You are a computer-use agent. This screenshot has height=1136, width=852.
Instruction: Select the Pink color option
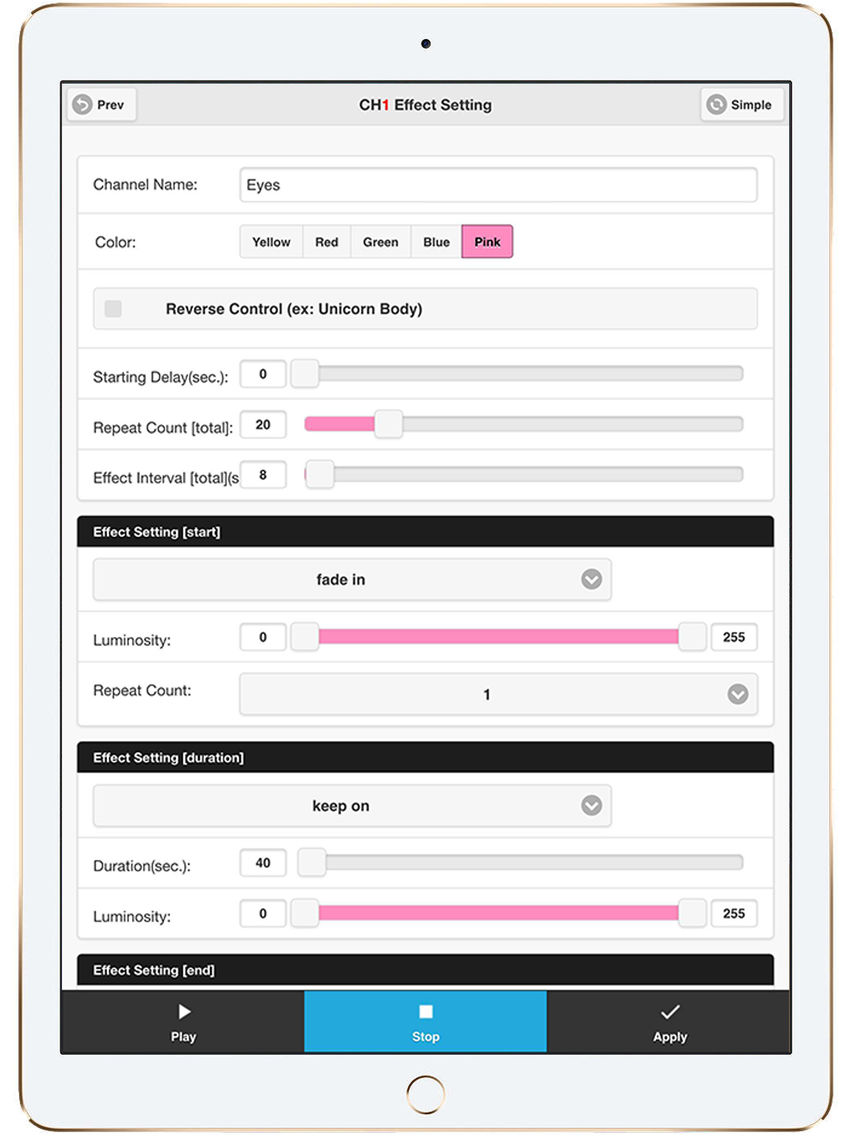coord(487,242)
